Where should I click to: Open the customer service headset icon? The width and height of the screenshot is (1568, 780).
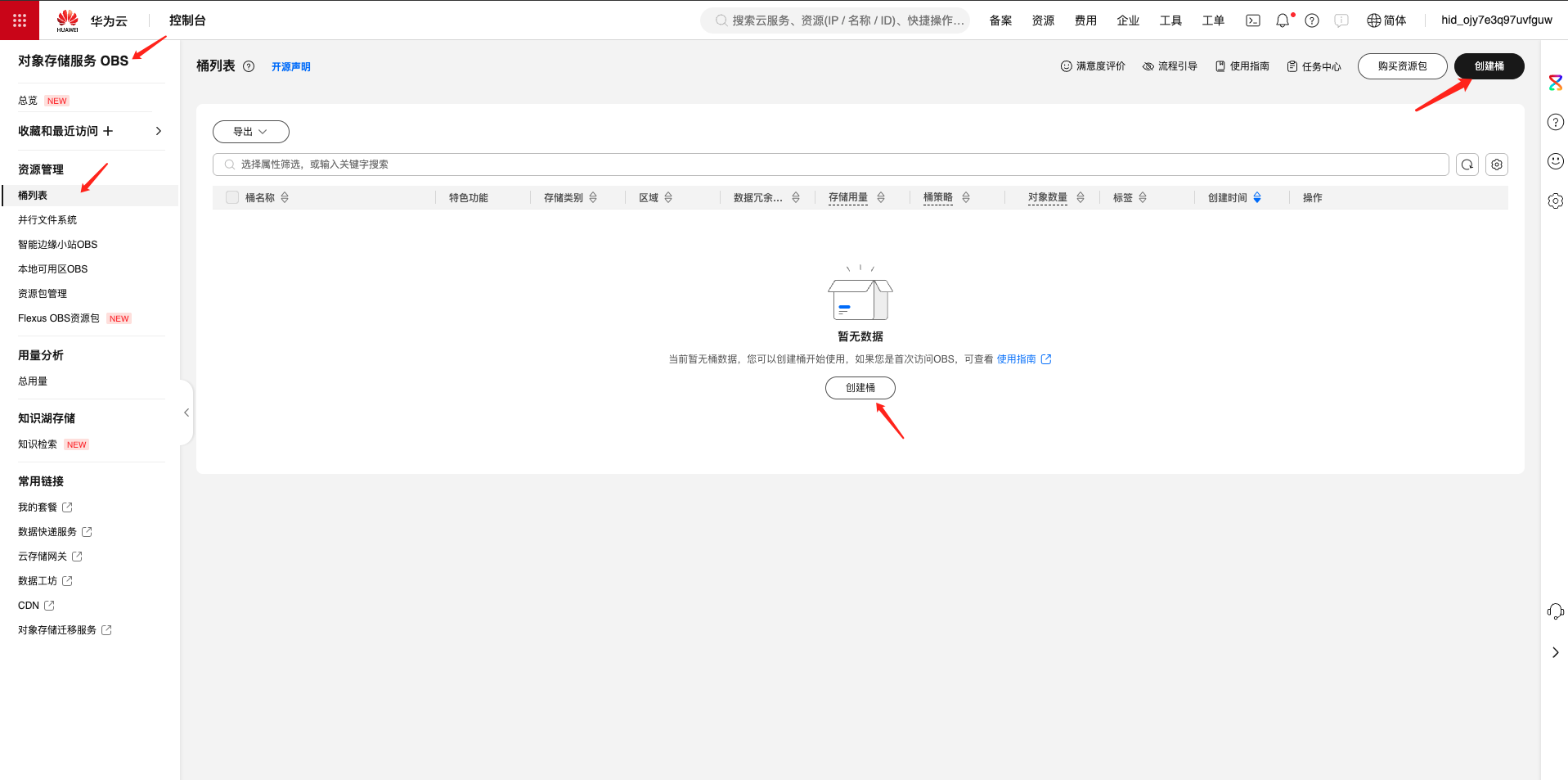click(1555, 611)
